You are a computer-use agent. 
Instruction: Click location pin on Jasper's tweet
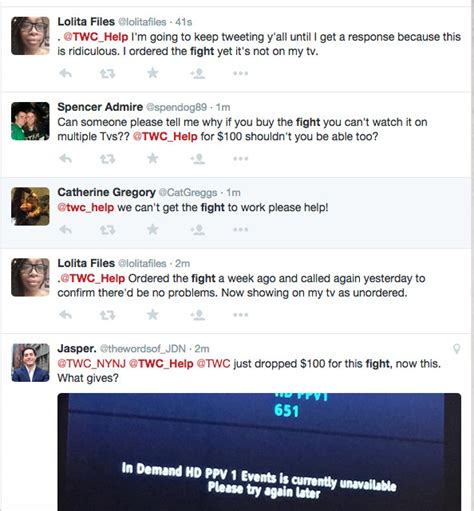pyautogui.click(x=457, y=349)
